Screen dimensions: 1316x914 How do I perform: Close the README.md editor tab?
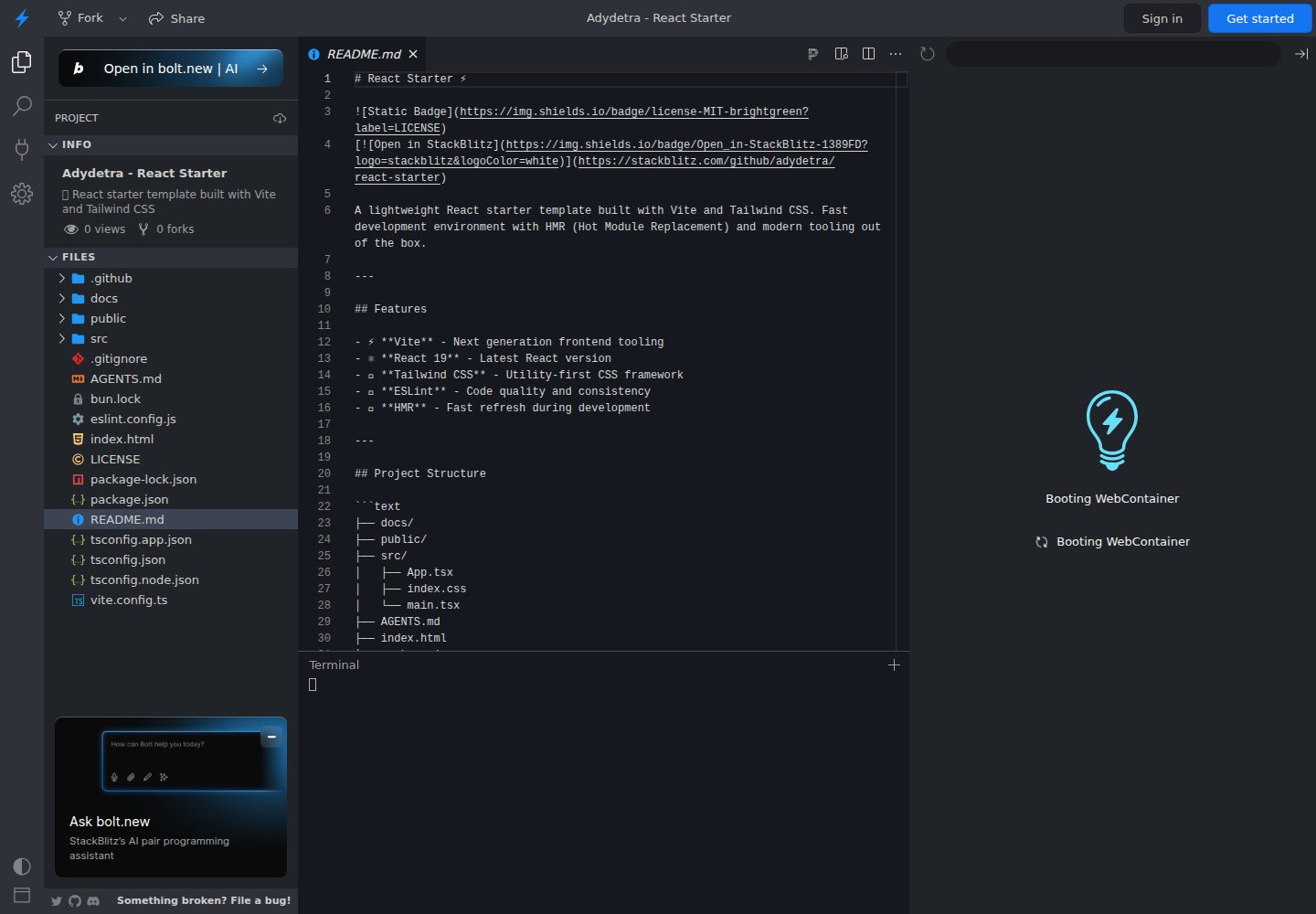pyautogui.click(x=413, y=54)
